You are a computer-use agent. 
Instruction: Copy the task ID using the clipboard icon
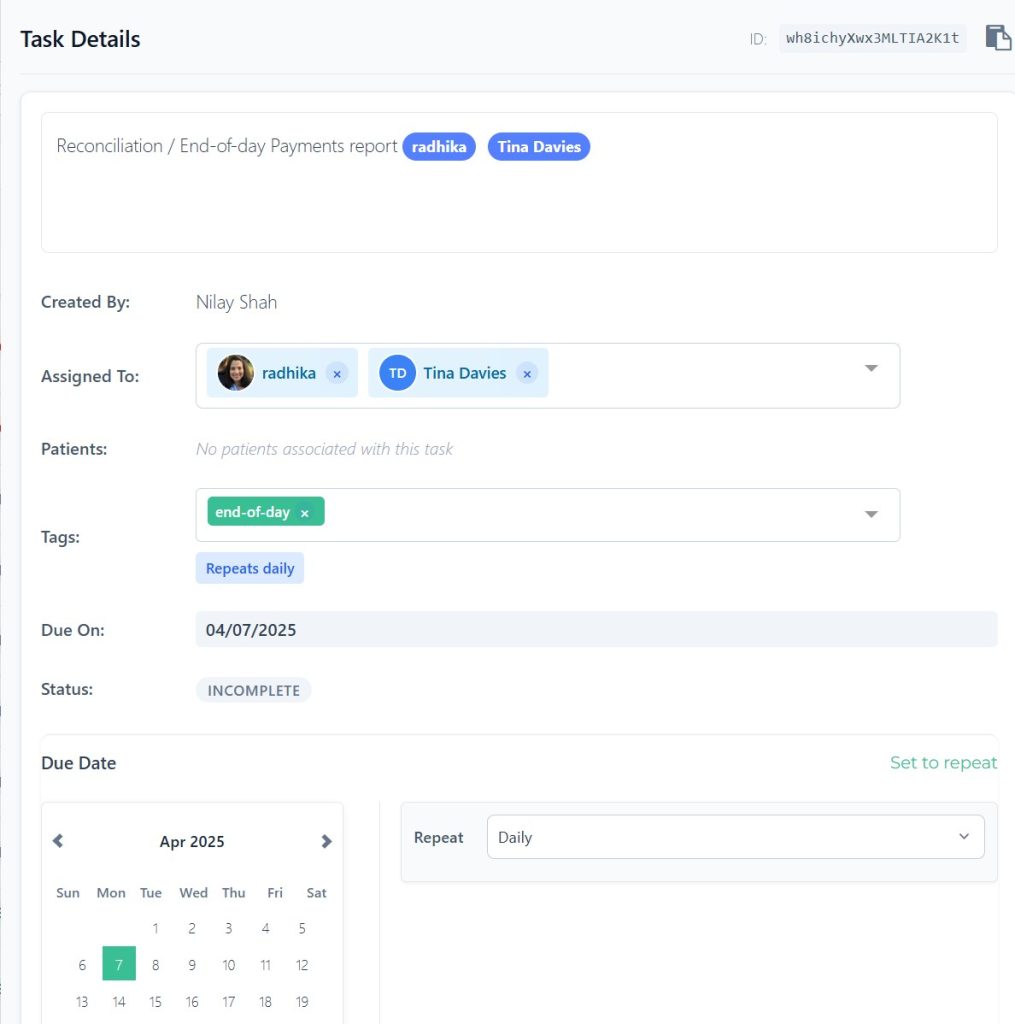click(x=997, y=37)
